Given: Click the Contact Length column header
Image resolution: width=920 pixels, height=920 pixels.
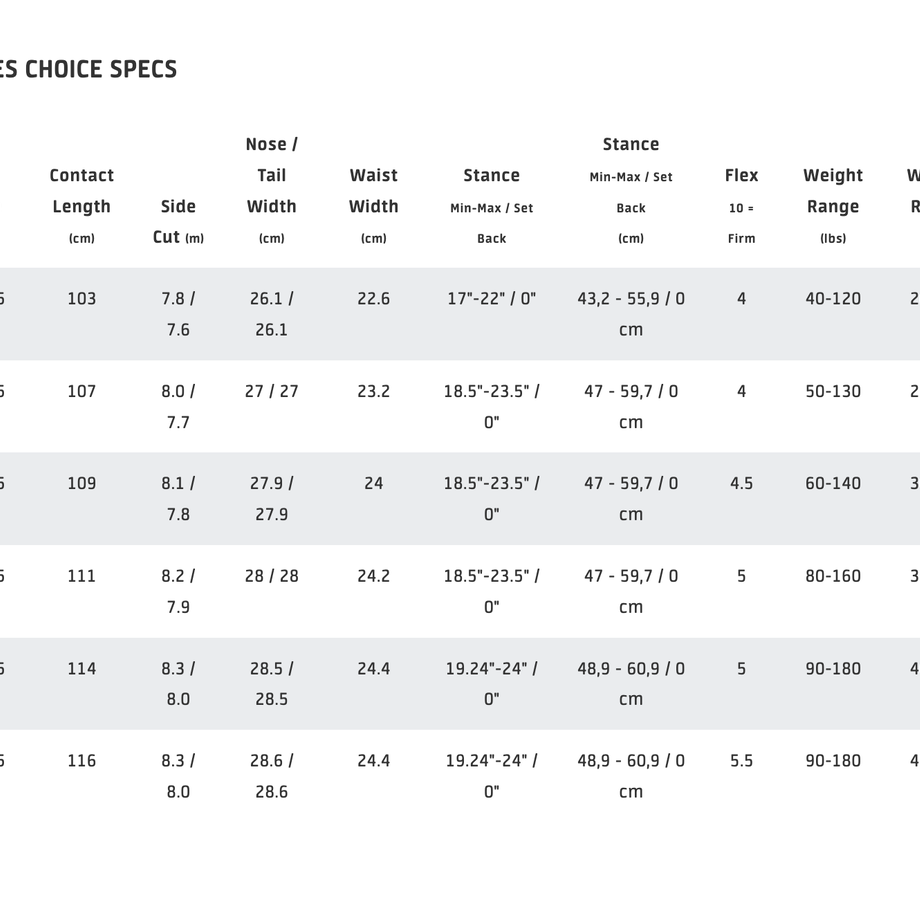Looking at the screenshot, I should pos(82,206).
